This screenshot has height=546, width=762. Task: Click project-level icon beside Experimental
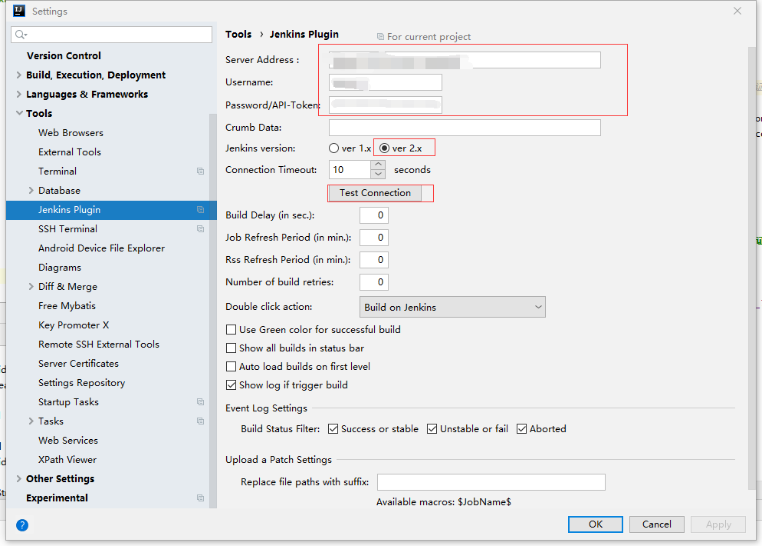click(200, 498)
